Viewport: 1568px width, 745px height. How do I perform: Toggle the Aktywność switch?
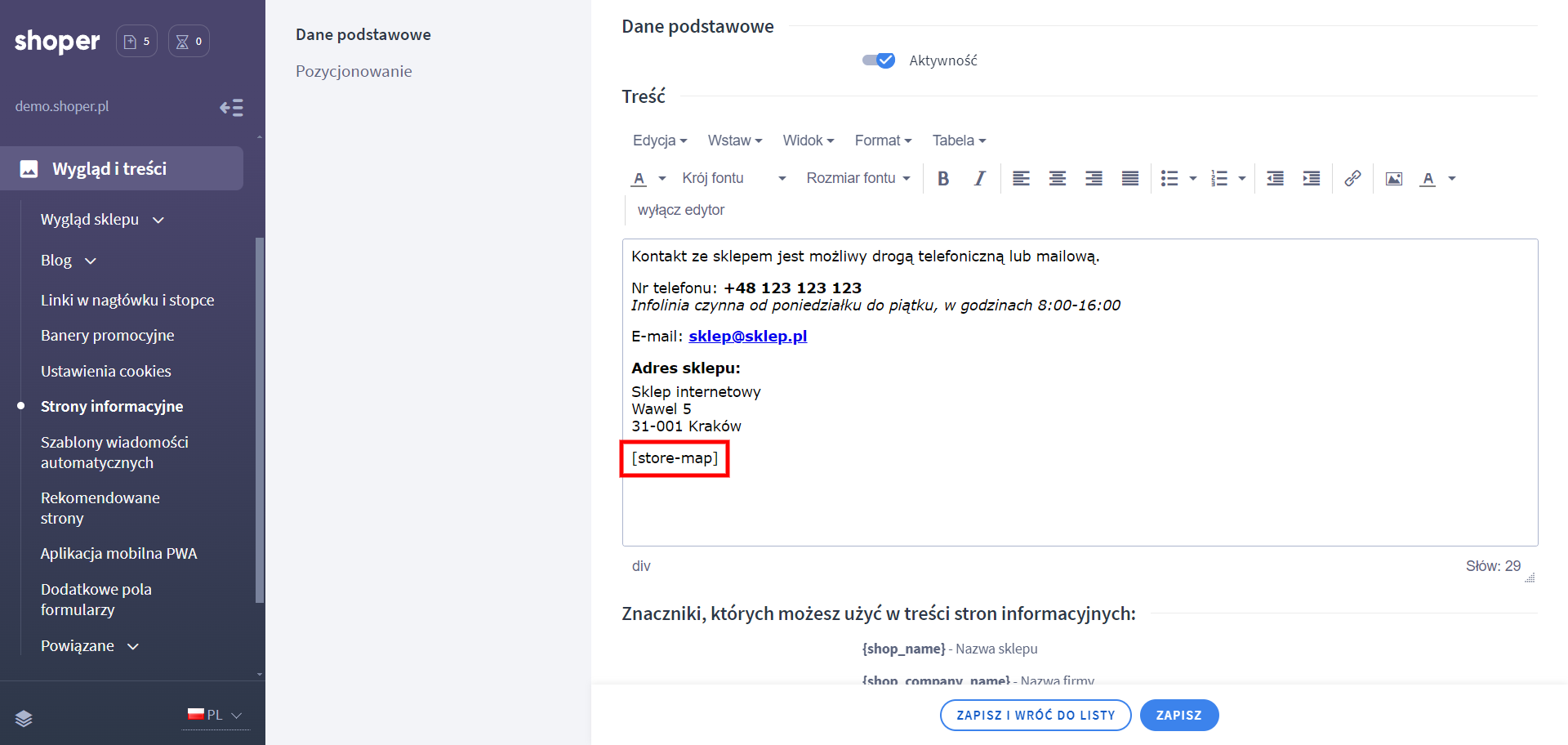879,60
